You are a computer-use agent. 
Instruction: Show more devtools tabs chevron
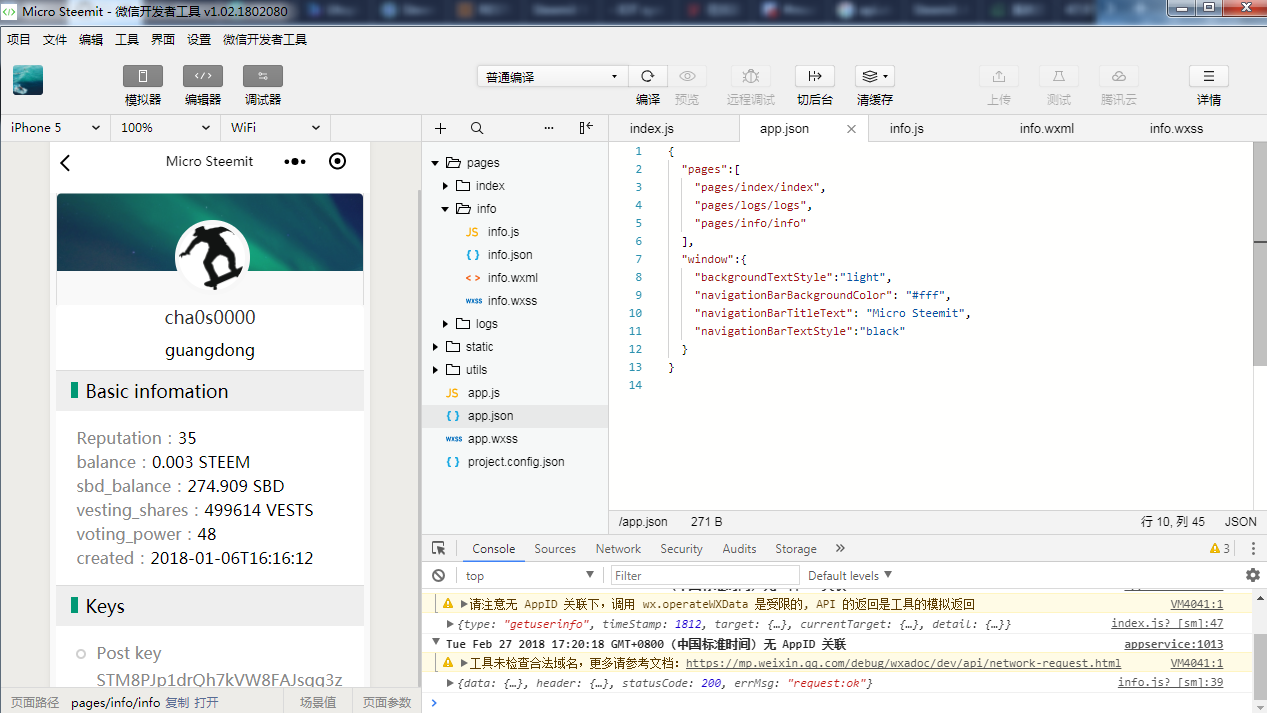point(840,548)
